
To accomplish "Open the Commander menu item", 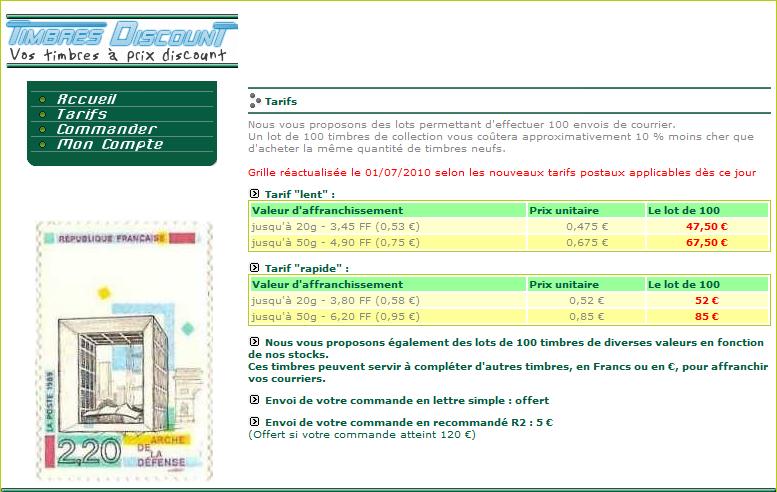I will click(x=107, y=130).
